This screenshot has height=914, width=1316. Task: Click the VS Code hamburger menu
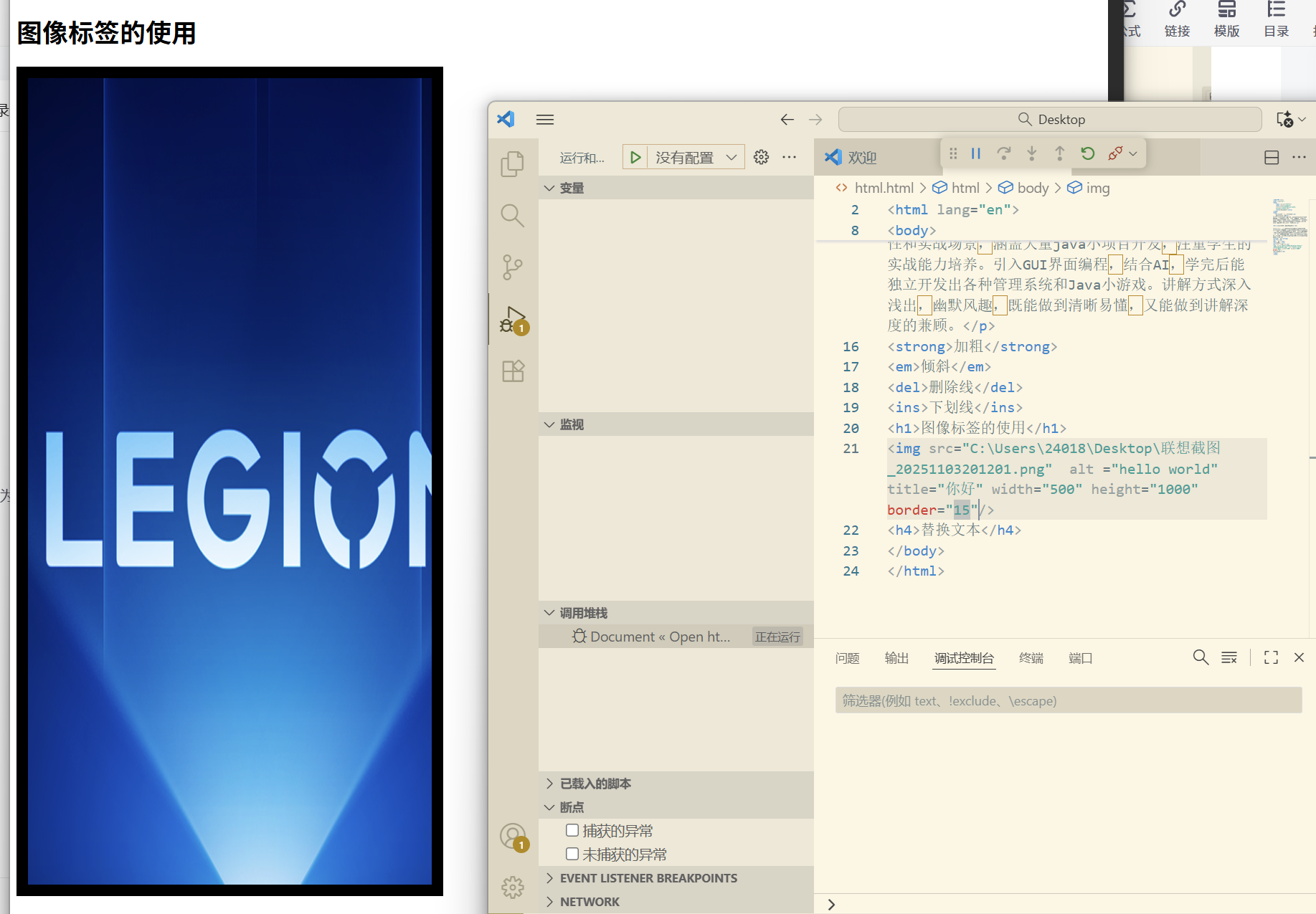point(545,120)
